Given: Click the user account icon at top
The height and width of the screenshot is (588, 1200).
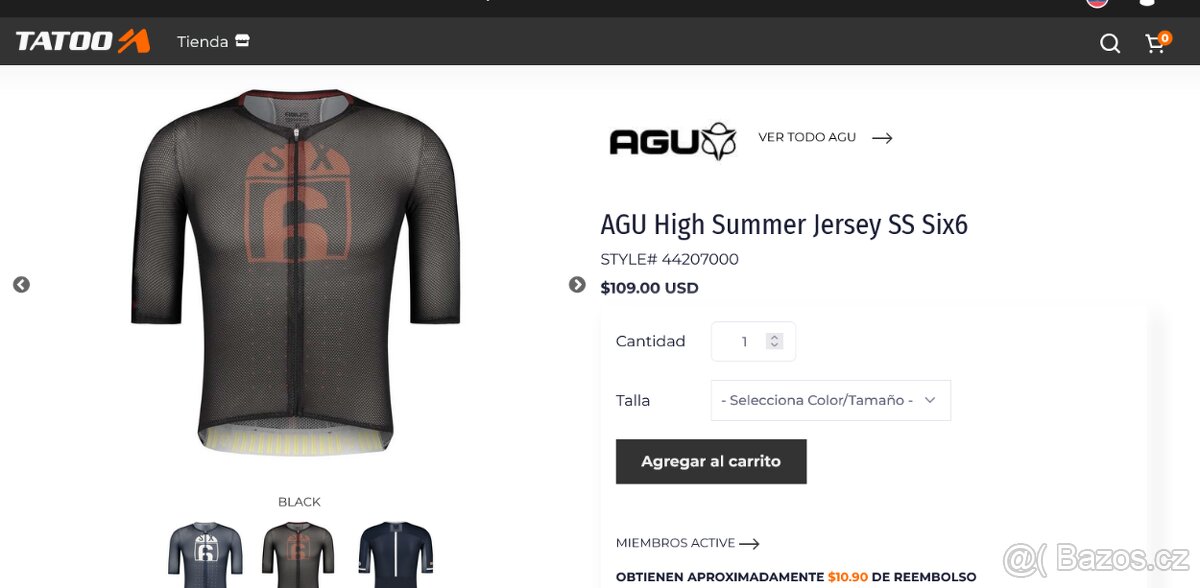Looking at the screenshot, I should [1147, 3].
